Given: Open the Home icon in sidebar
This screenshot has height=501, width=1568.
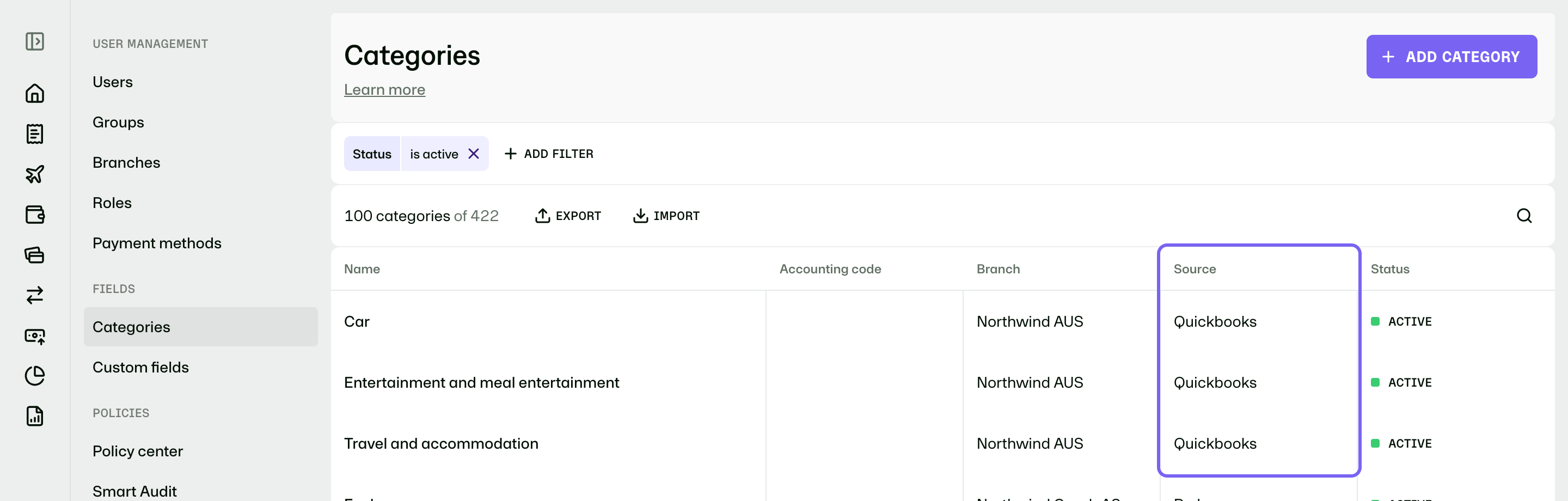Looking at the screenshot, I should tap(35, 93).
